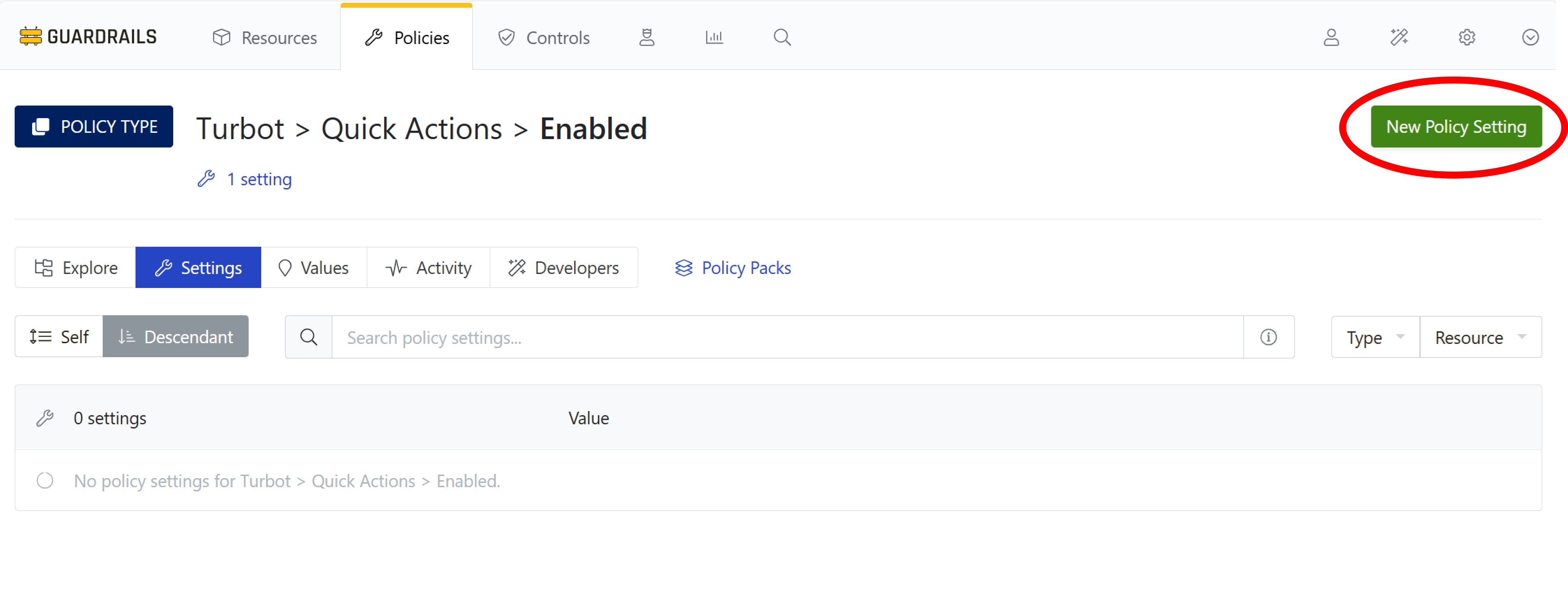1568x613 pixels.
Task: Open the user profile icon
Action: pyautogui.click(x=1332, y=37)
